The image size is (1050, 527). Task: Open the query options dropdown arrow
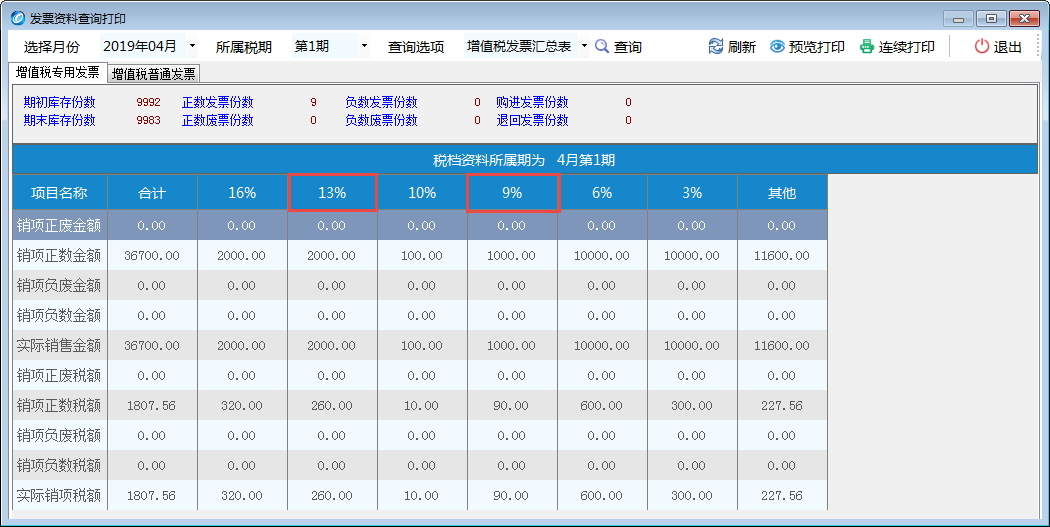pyautogui.click(x=584, y=47)
